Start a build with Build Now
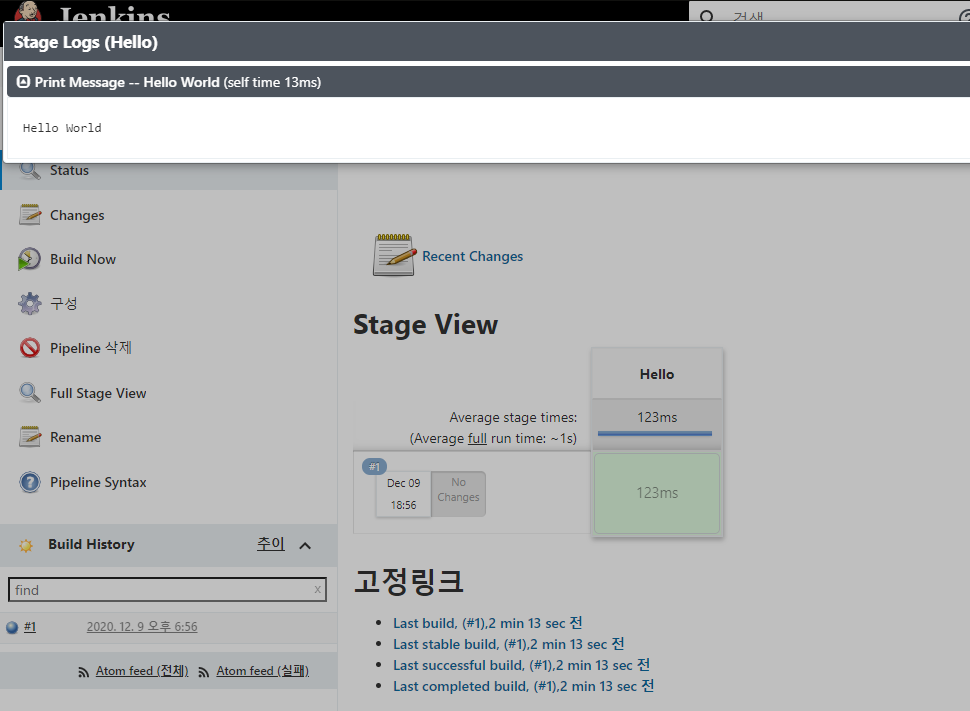This screenshot has width=970, height=711. (x=83, y=259)
